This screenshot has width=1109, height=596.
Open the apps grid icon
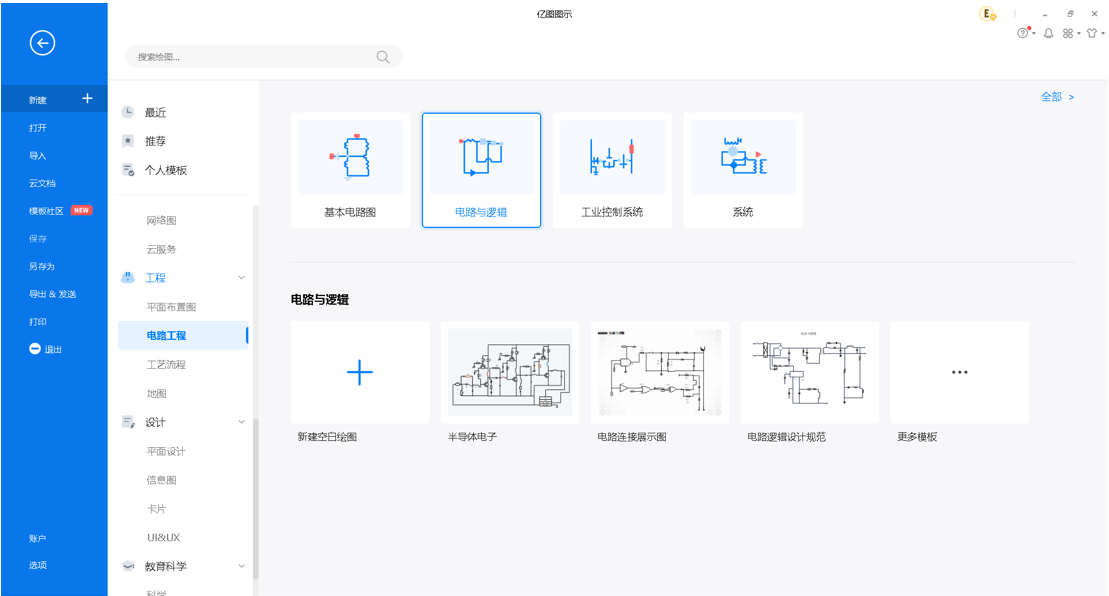click(1068, 33)
